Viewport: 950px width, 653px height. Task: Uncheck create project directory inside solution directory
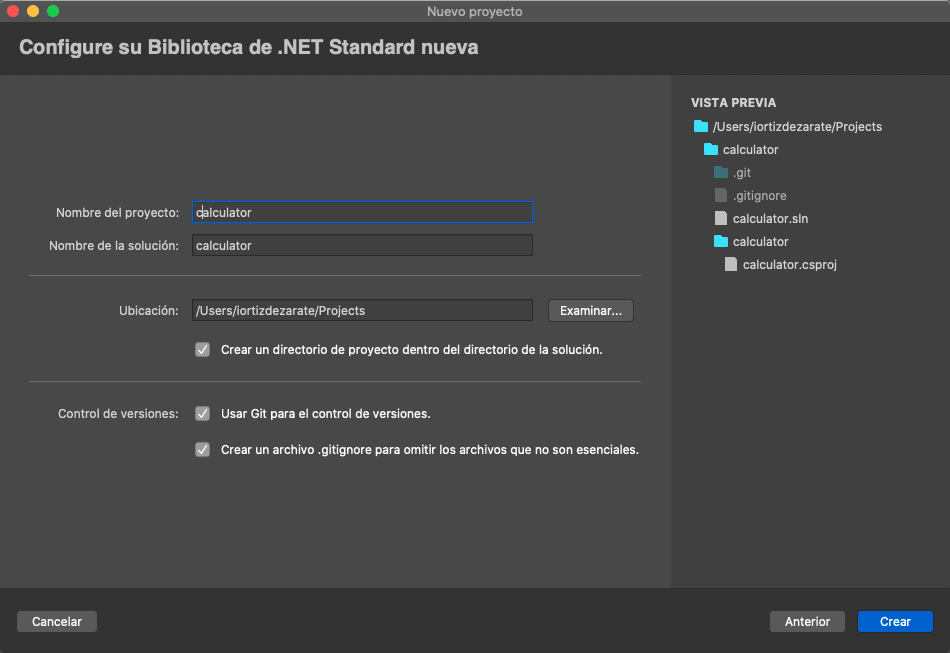coord(203,350)
